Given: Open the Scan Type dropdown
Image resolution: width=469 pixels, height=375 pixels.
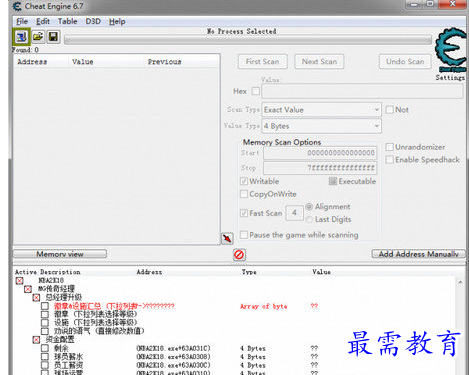Looking at the screenshot, I should point(321,110).
